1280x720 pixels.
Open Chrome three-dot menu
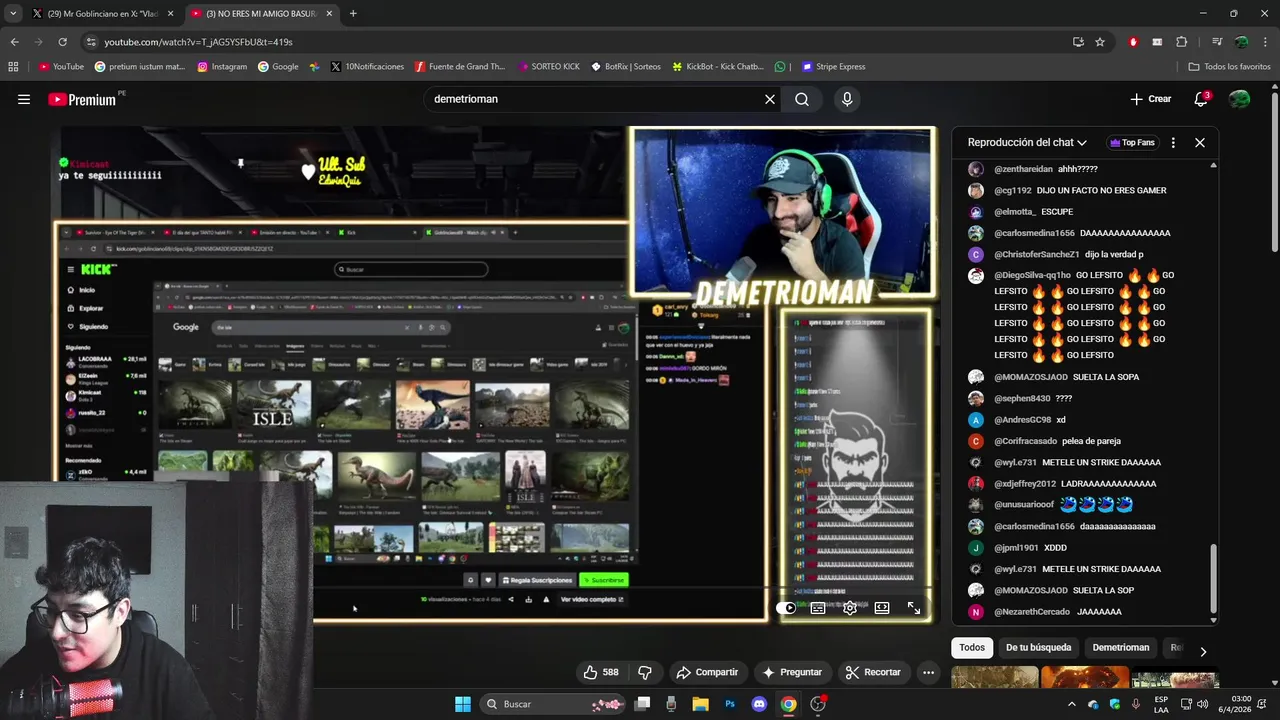[1265, 42]
